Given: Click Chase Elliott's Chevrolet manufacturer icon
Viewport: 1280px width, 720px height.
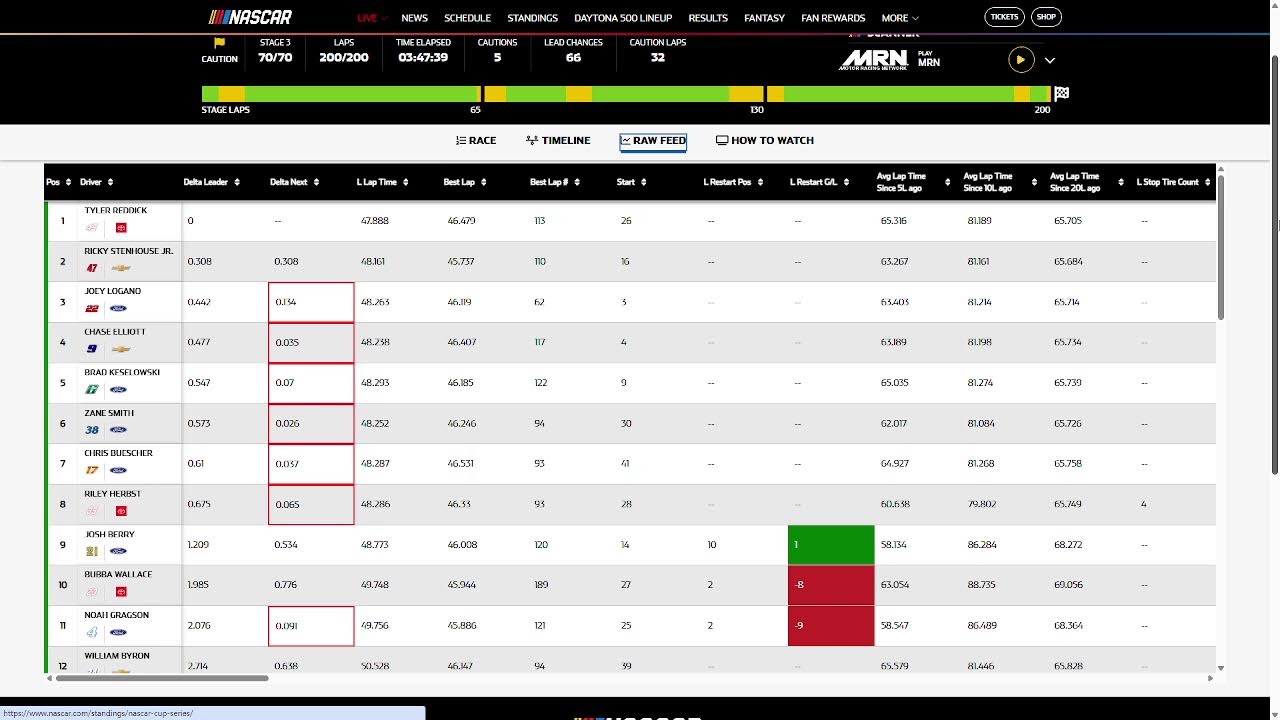Looking at the screenshot, I should (x=121, y=349).
